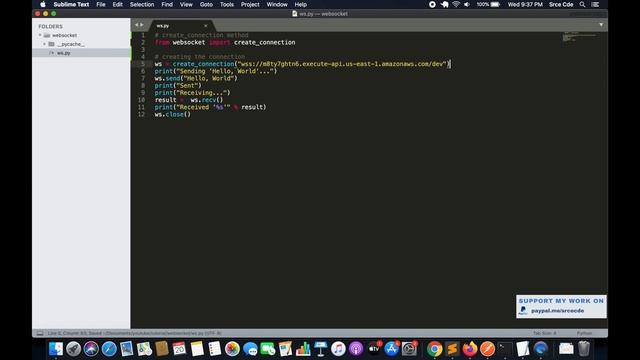640x360 pixels.
Task: Open the Sublime Text application menu
Action: pos(71,4)
